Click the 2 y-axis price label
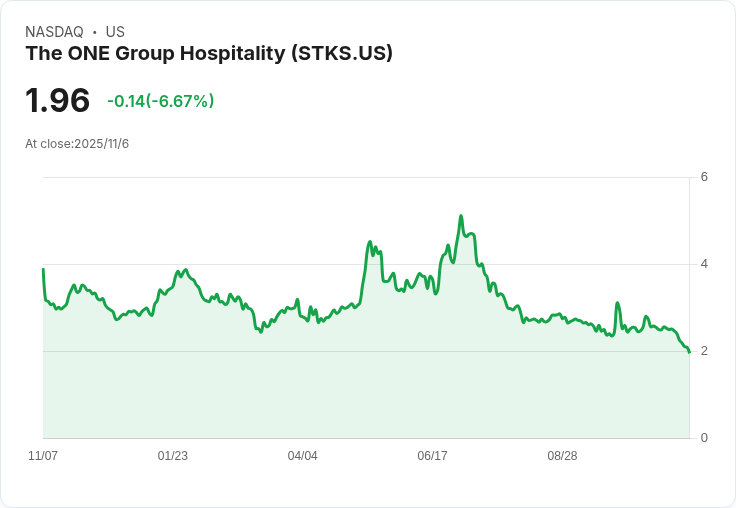The width and height of the screenshot is (736, 508). pos(705,351)
